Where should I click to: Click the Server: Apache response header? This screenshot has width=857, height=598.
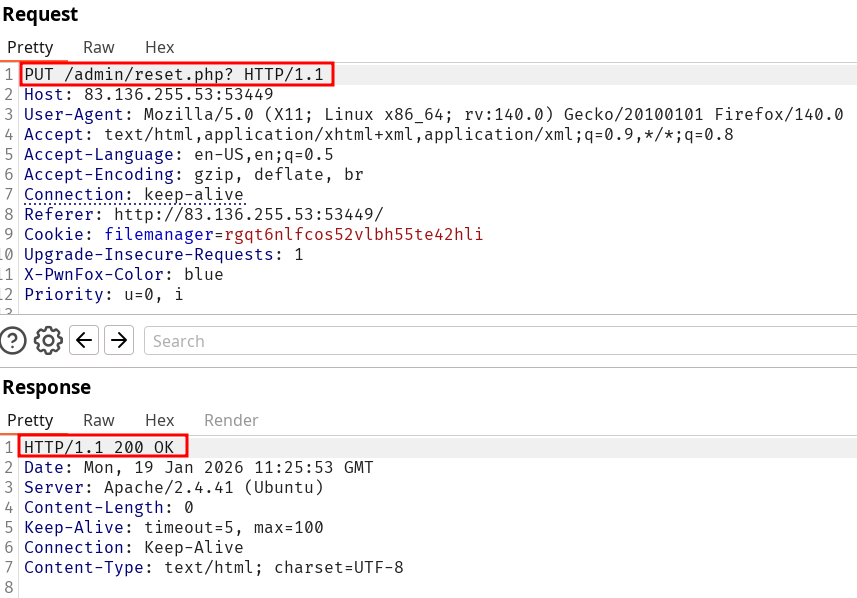pos(173,487)
